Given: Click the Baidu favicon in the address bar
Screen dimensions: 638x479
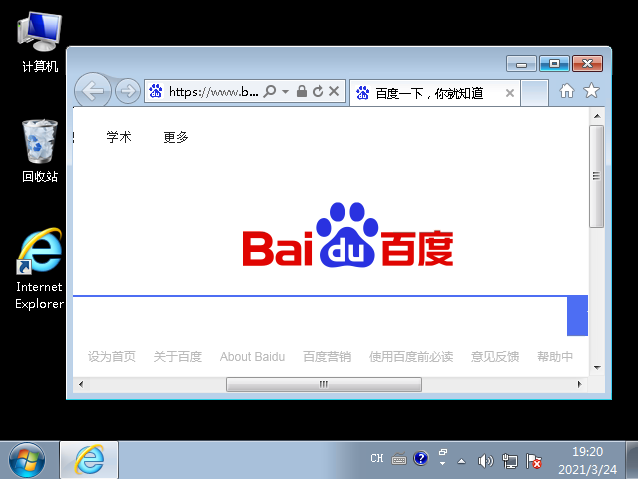Looking at the screenshot, I should pyautogui.click(x=155, y=91).
